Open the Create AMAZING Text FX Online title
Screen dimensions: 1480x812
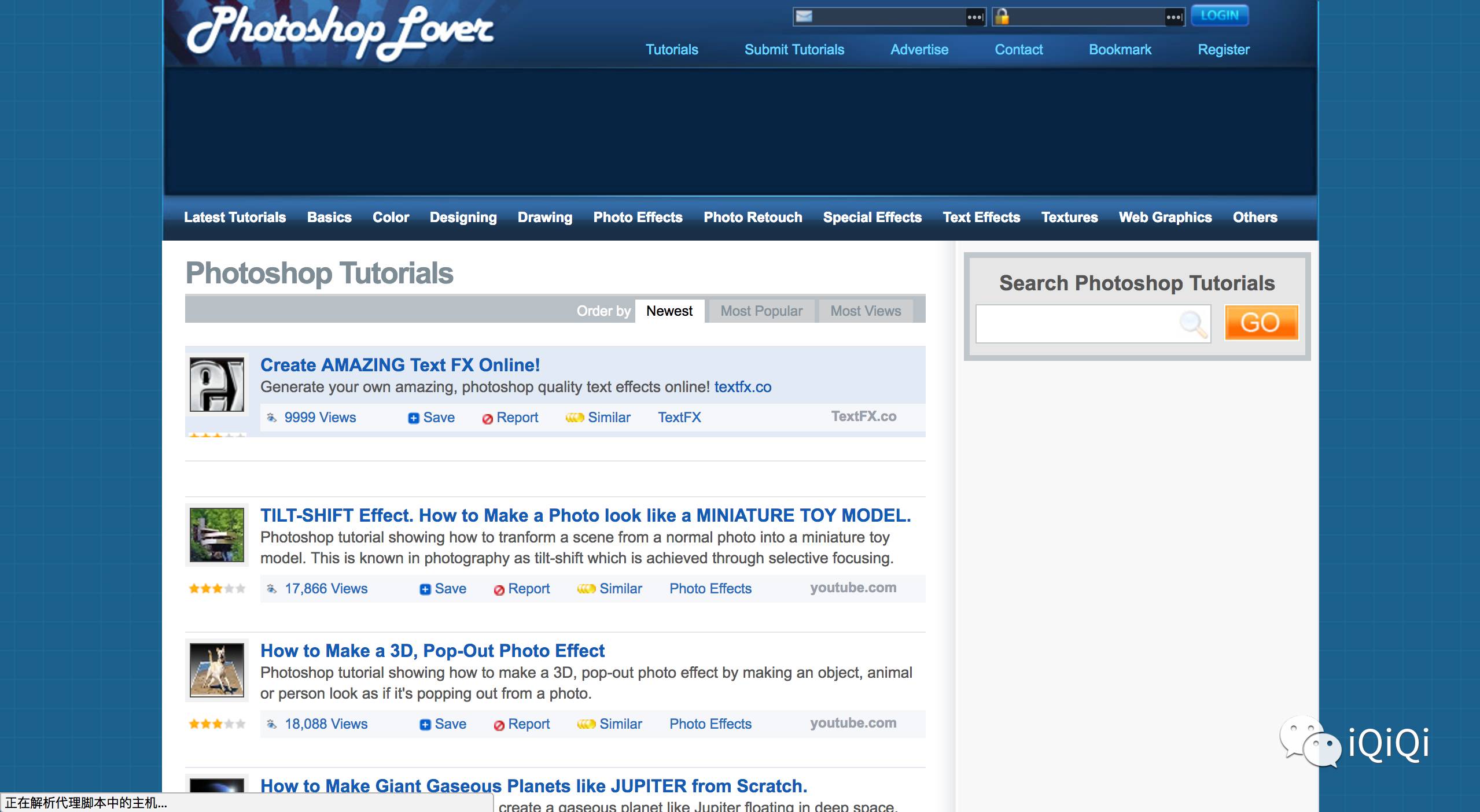[400, 365]
